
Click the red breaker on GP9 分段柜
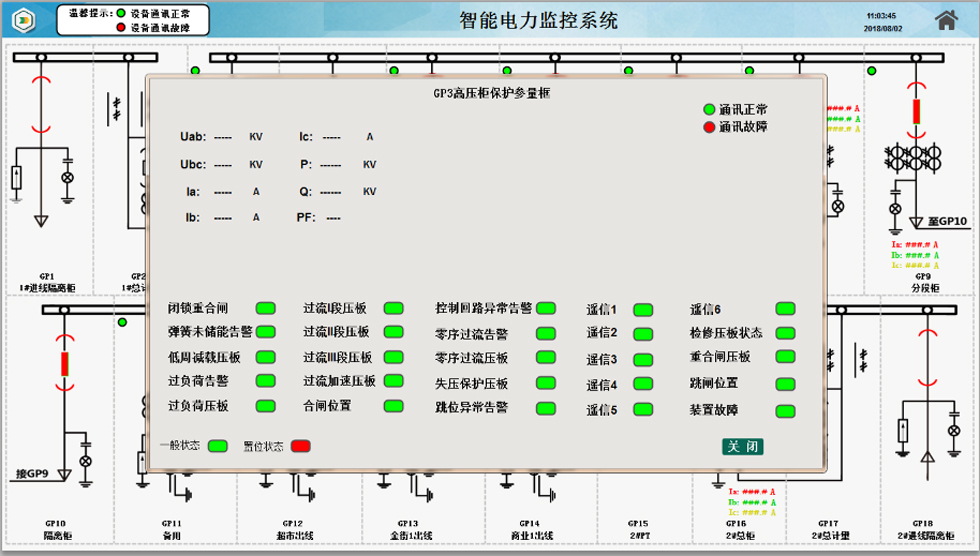[914, 111]
